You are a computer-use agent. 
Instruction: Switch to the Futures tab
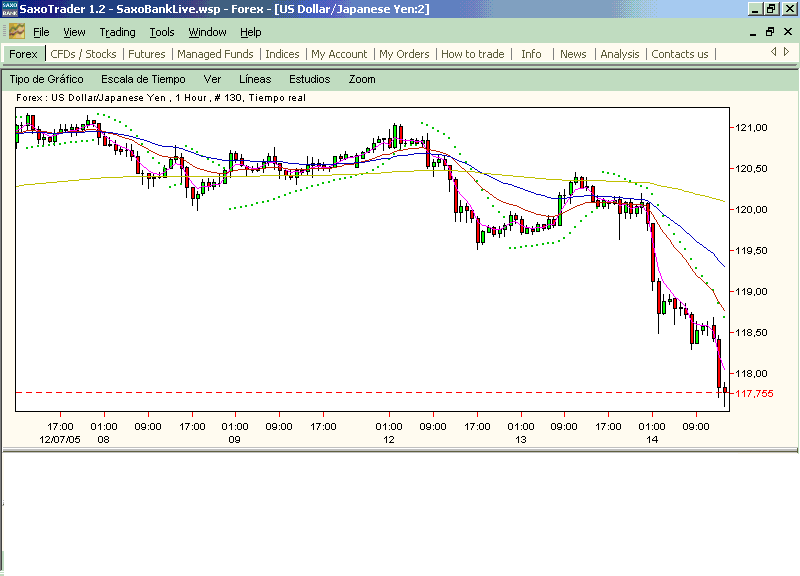pyautogui.click(x=147, y=54)
